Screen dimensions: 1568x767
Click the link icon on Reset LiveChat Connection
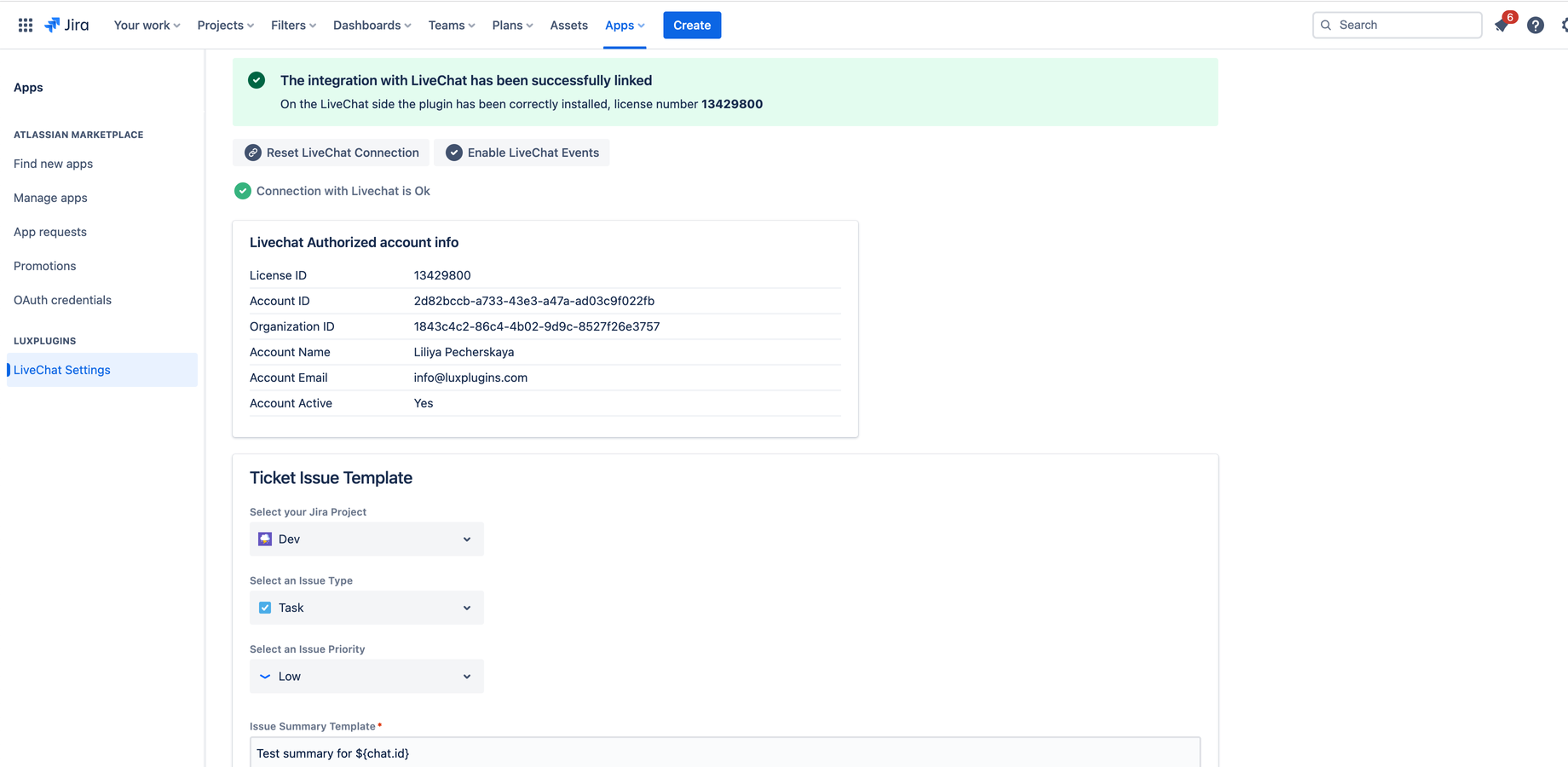253,153
